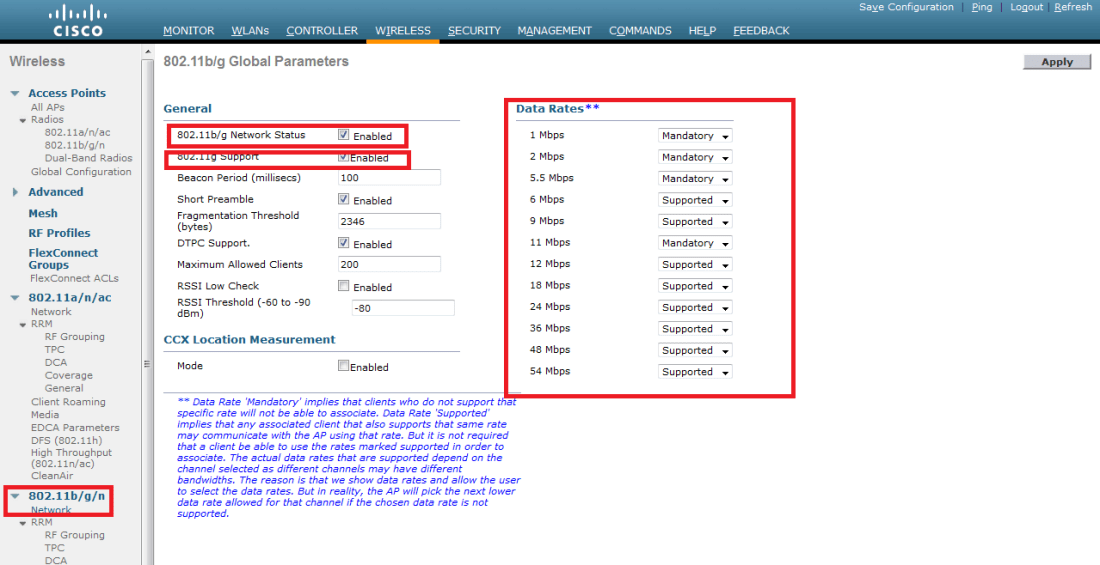Open the 11 Mbps data rate dropdown
The image size is (1100, 565).
(695, 243)
